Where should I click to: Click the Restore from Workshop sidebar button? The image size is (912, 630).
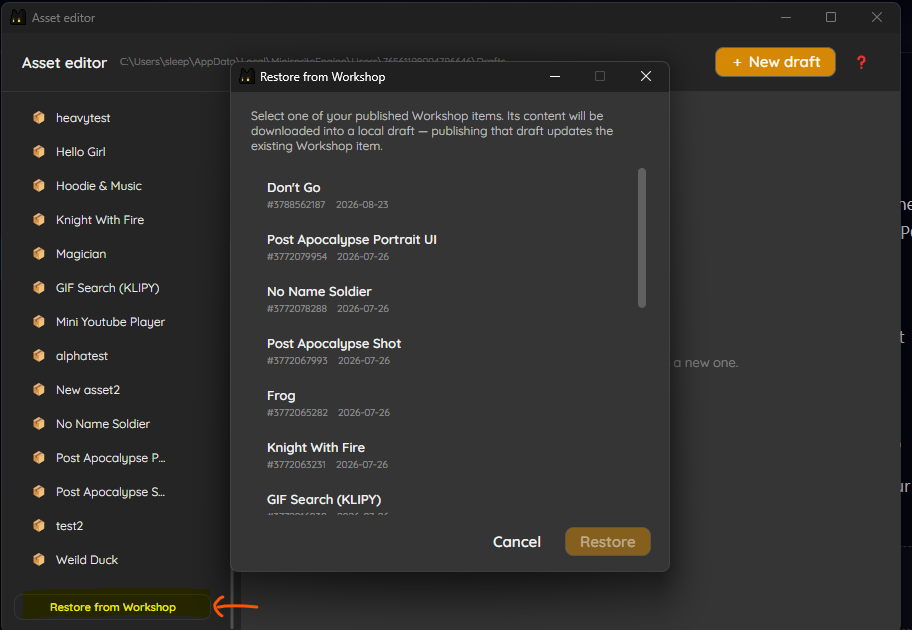[x=112, y=607]
